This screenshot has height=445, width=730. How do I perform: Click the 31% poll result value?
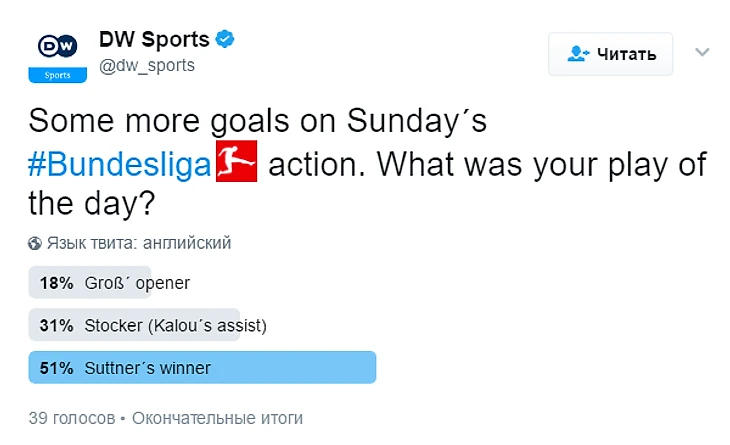click(56, 325)
